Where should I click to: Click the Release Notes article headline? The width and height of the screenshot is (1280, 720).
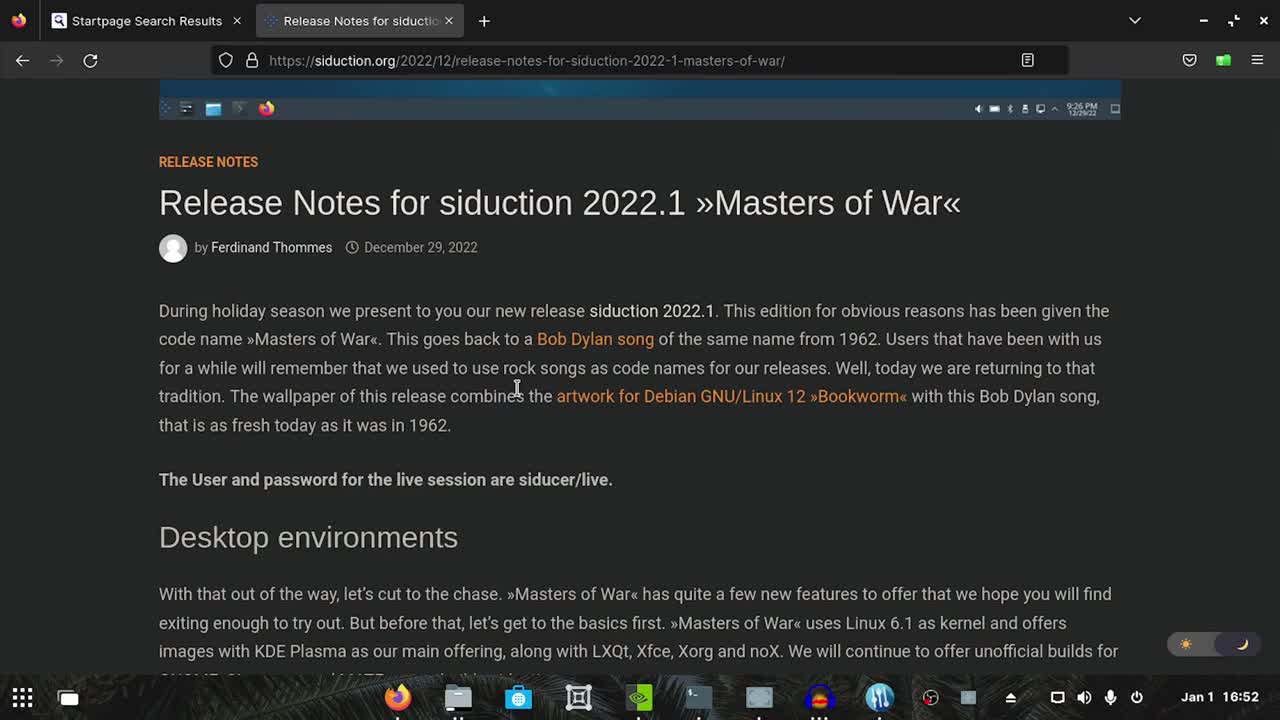560,203
